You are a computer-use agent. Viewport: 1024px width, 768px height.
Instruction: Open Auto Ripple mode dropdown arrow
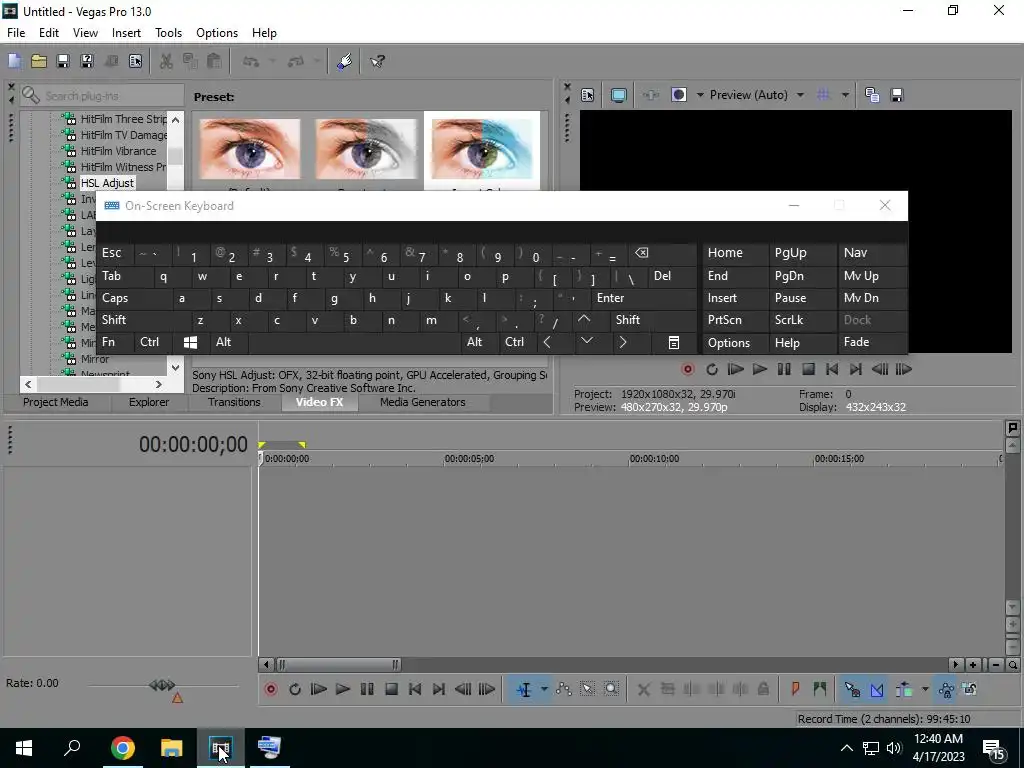(x=924, y=690)
